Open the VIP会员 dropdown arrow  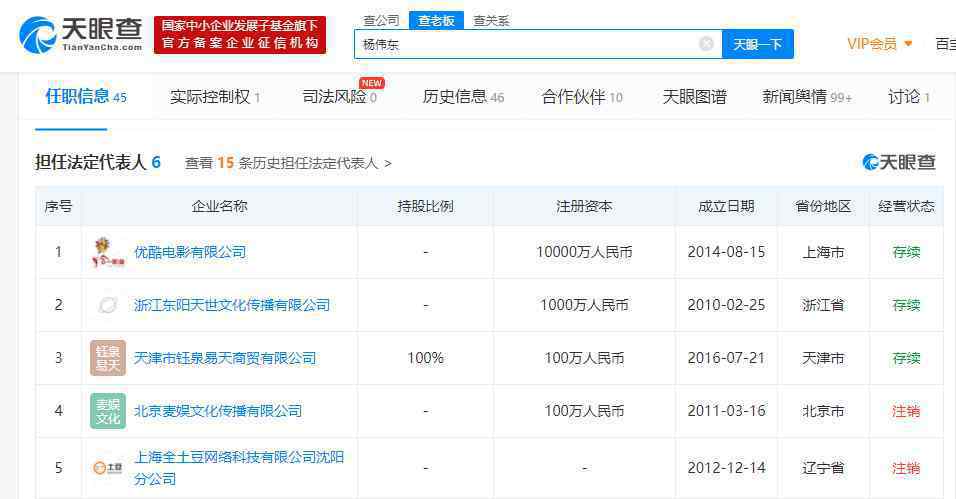(908, 44)
